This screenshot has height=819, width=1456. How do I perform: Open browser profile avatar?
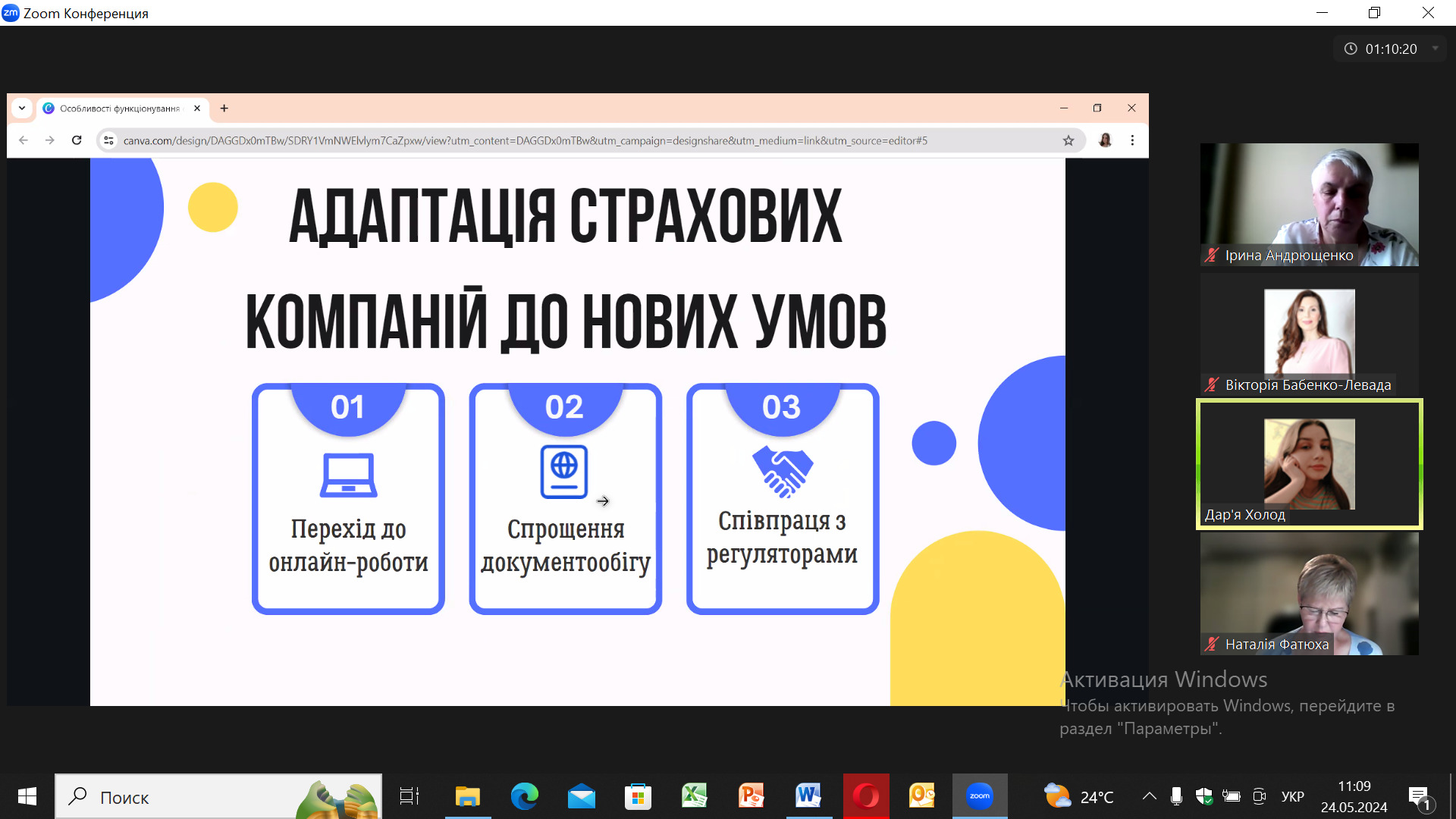(x=1105, y=140)
